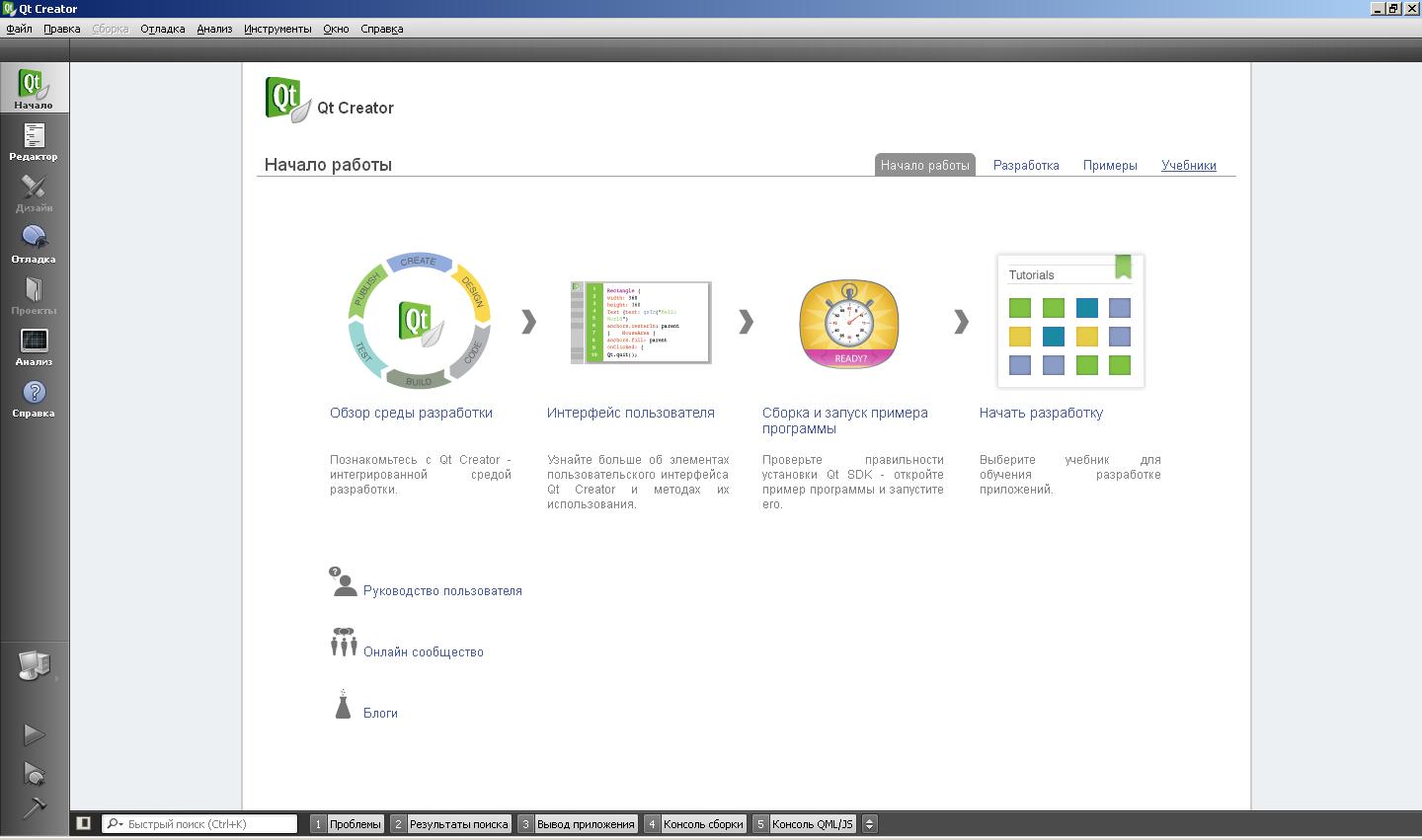
Task: Switch to the Отладка mode
Action: tap(34, 243)
